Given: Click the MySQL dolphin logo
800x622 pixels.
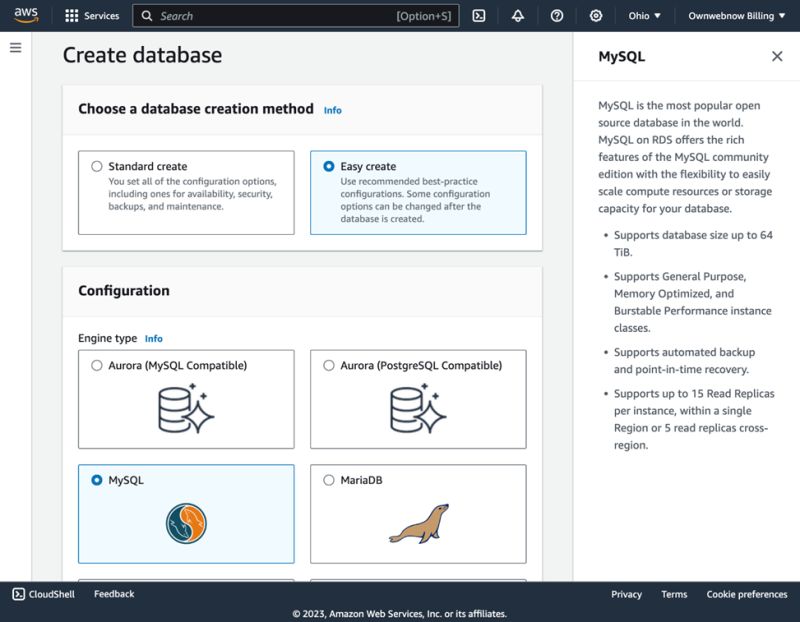Looking at the screenshot, I should pos(186,524).
